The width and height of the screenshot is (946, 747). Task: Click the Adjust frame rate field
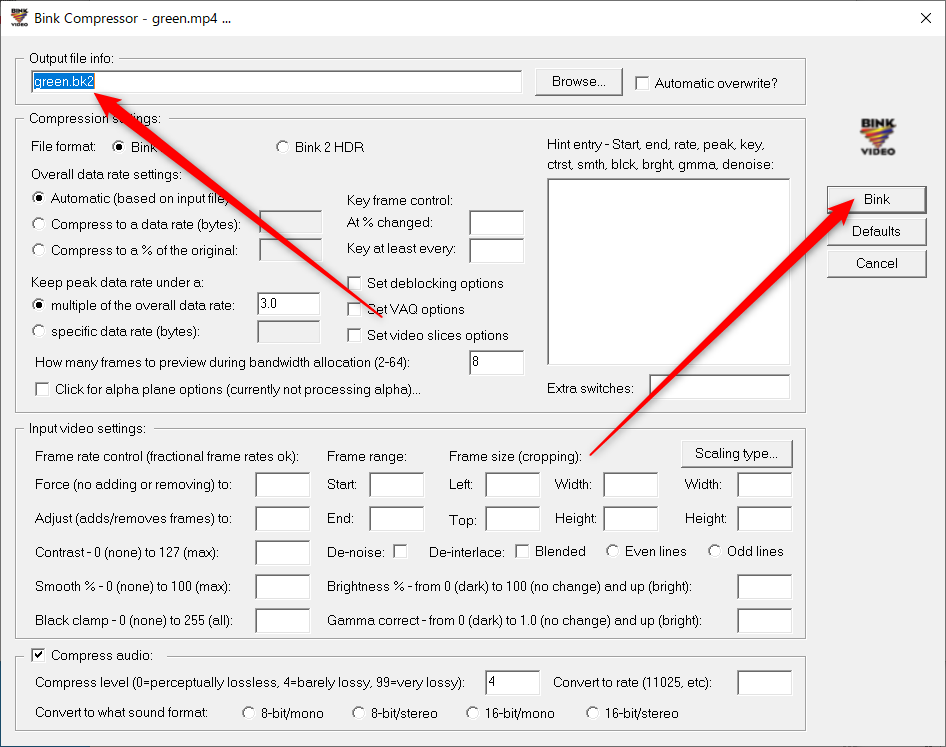pyautogui.click(x=282, y=518)
